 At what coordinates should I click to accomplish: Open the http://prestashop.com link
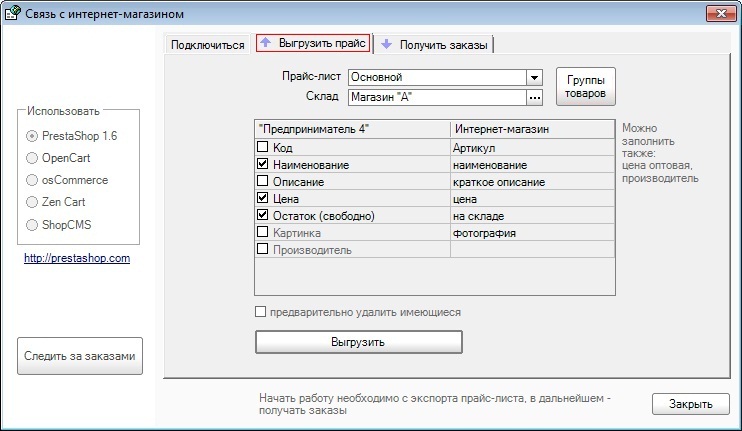coord(77,258)
